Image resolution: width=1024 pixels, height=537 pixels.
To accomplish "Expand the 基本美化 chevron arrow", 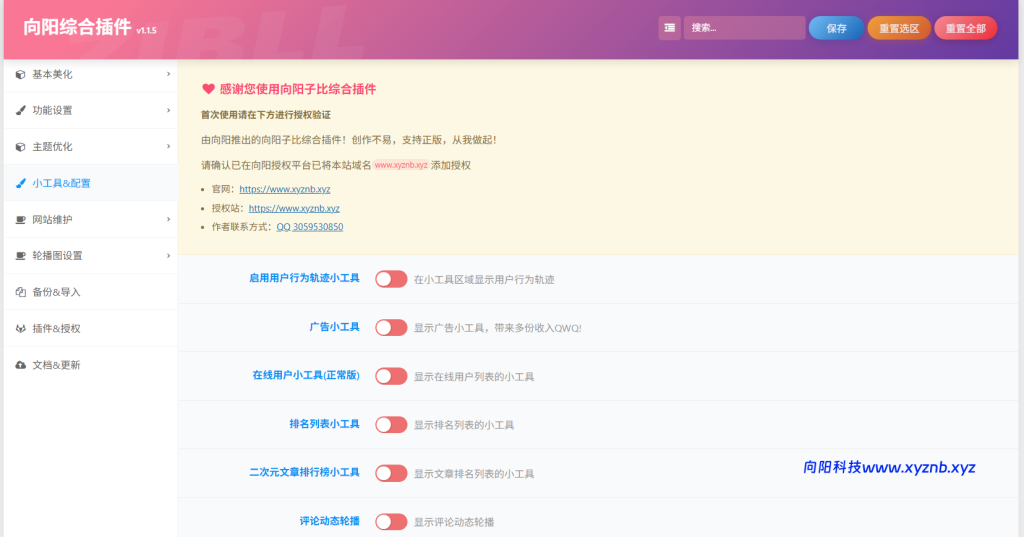I will pyautogui.click(x=168, y=74).
